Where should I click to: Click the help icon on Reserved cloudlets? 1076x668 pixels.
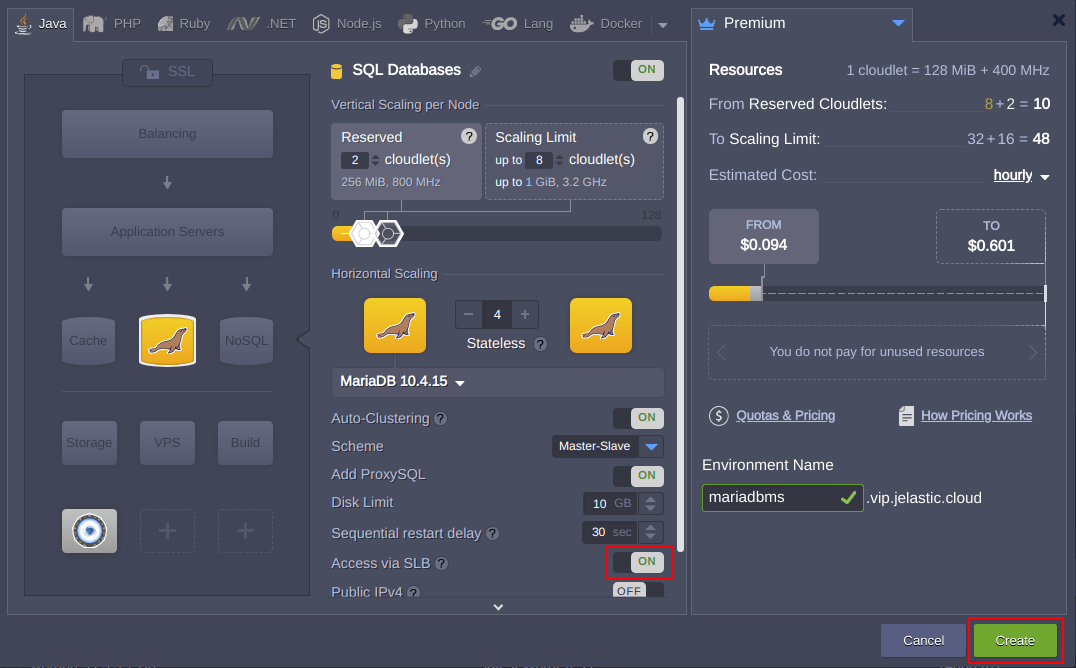468,137
